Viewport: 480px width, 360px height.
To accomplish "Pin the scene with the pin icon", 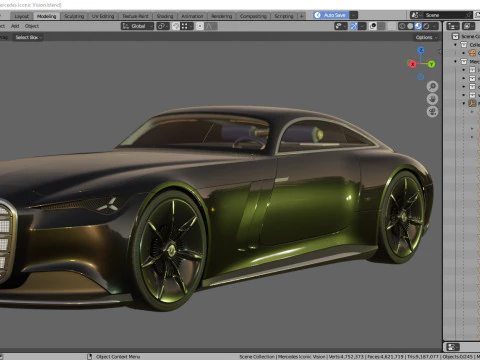I will (469, 15).
